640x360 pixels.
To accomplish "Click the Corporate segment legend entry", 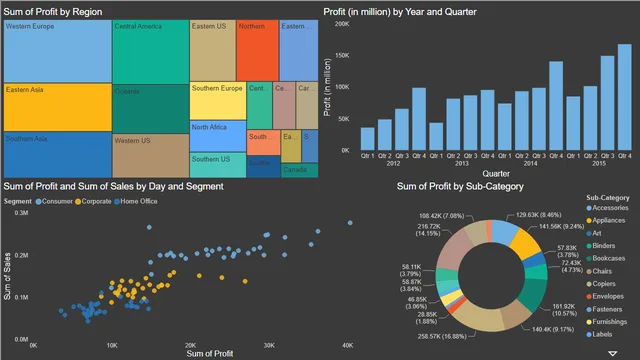I will (93, 201).
